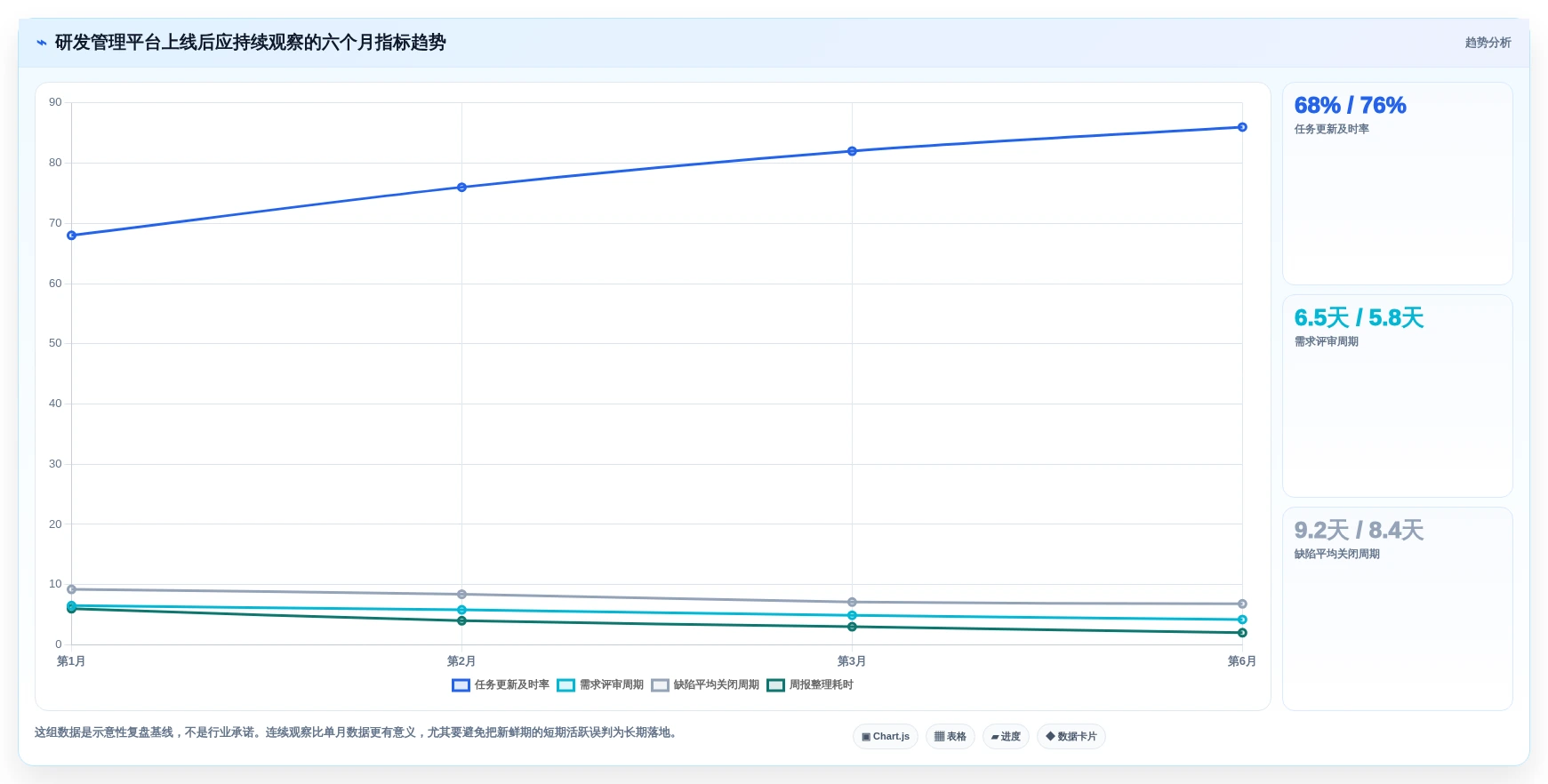
Task: Hide the 需求评审周期 series via legend label
Action: [x=611, y=685]
